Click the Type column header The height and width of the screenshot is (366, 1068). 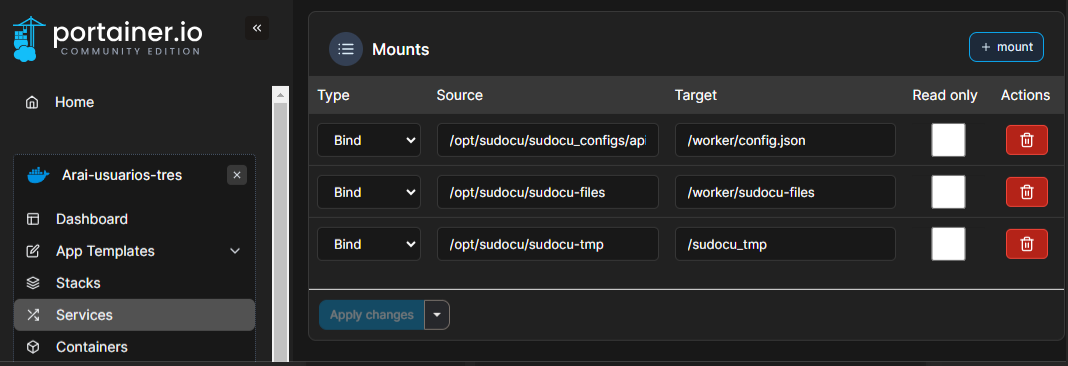[x=333, y=95]
